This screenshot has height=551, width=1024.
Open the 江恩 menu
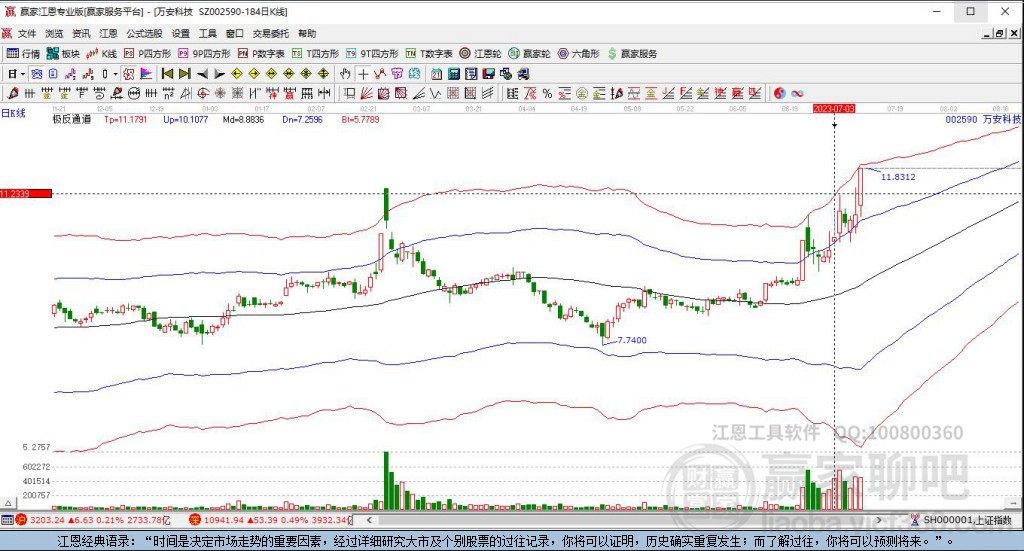point(108,33)
